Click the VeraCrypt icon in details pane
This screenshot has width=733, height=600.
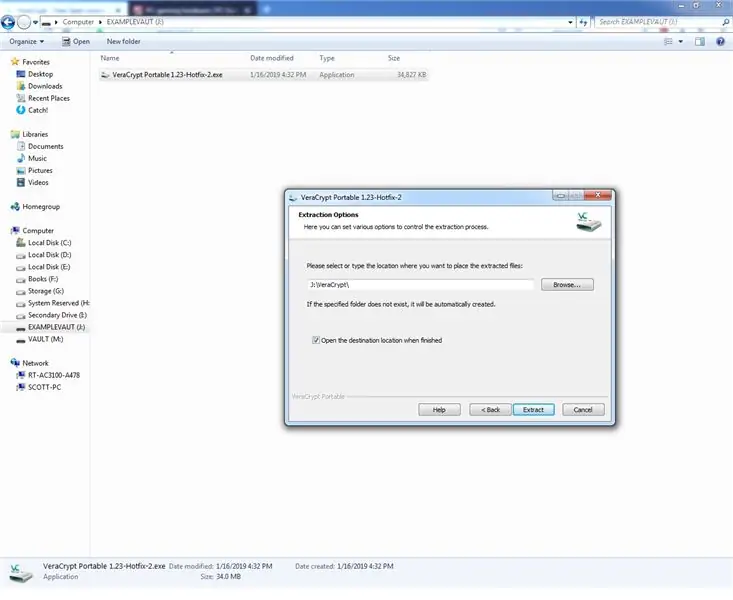(x=21, y=573)
